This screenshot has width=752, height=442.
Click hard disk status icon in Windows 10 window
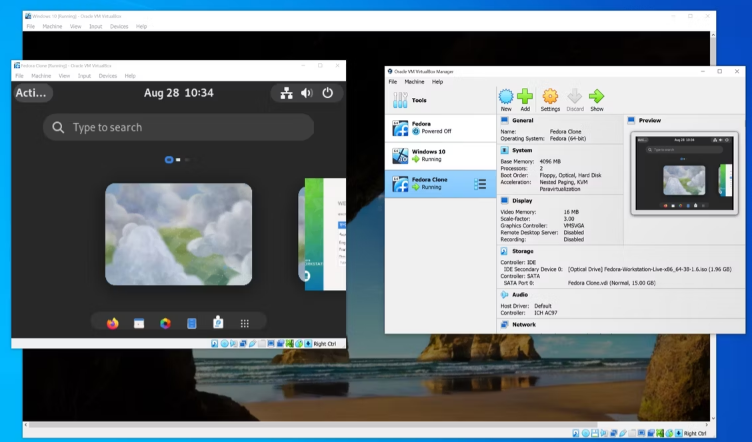576,433
